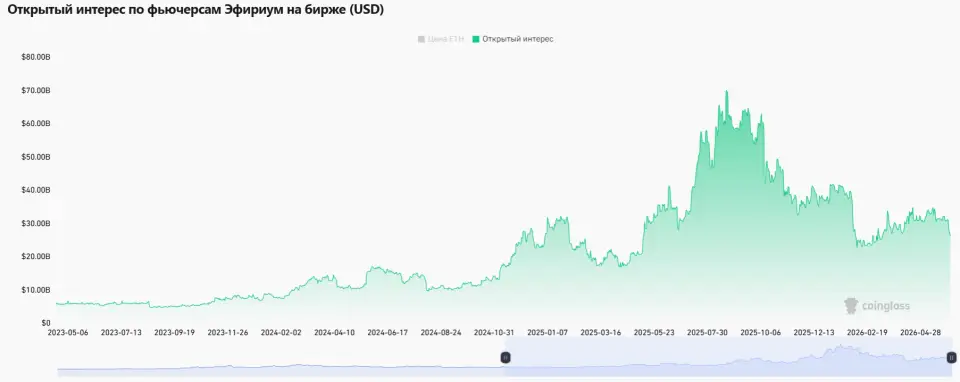
Task: Click the 2026-04-28 date label on x-axis
Action: (x=920, y=332)
